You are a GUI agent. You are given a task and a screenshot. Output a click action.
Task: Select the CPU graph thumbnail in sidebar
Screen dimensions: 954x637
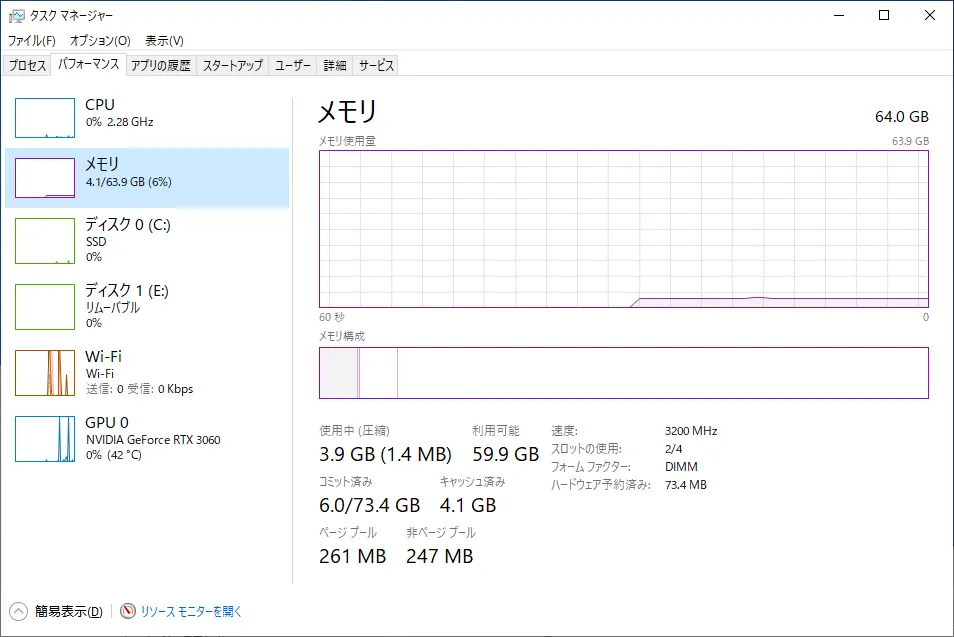point(45,117)
